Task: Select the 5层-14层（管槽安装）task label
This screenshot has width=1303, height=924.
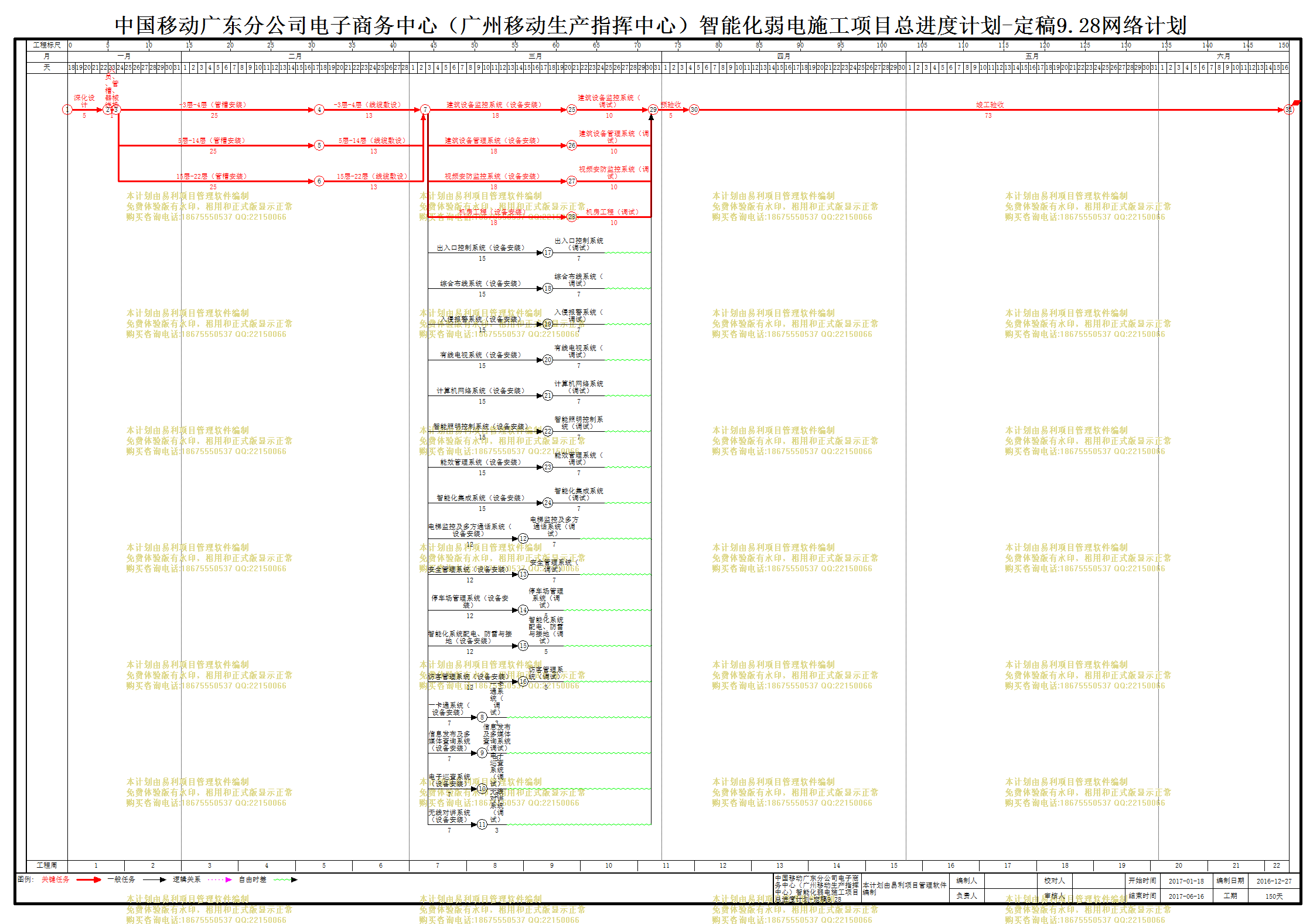Action: point(213,141)
